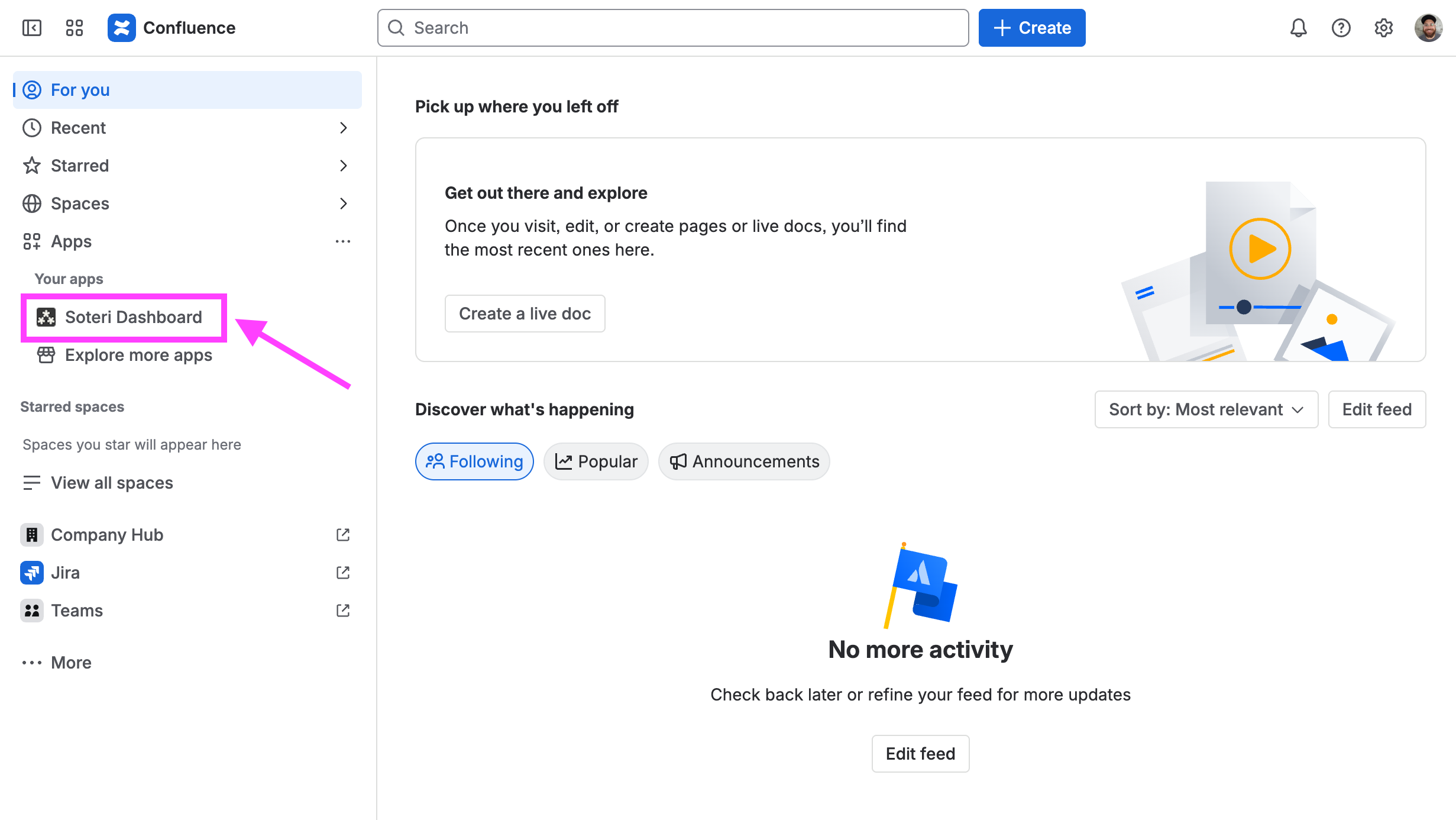Open the app switcher grid icon

tap(75, 28)
